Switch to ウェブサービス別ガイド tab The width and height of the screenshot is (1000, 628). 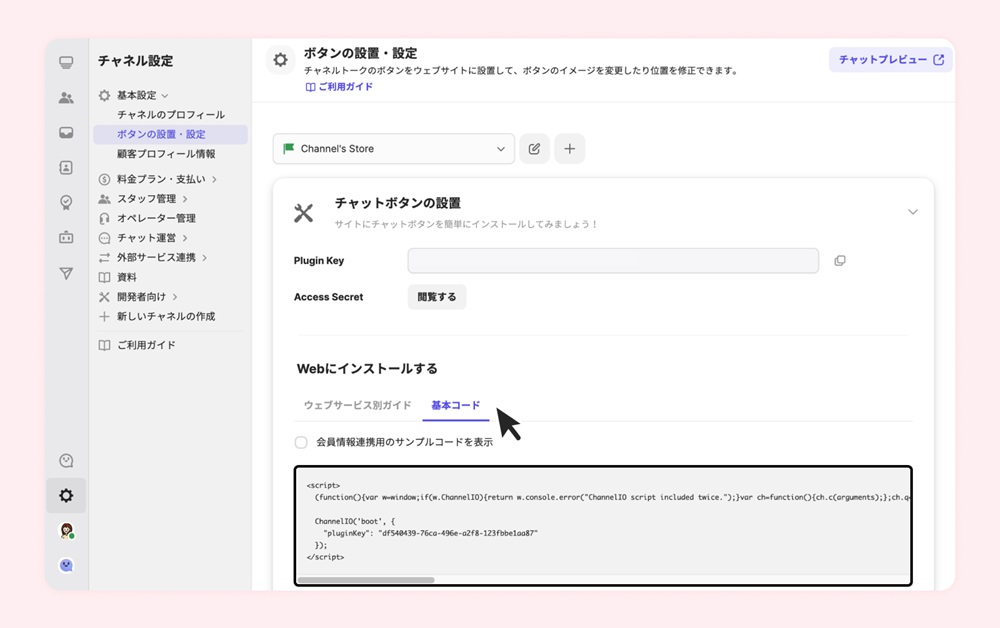tap(357, 405)
